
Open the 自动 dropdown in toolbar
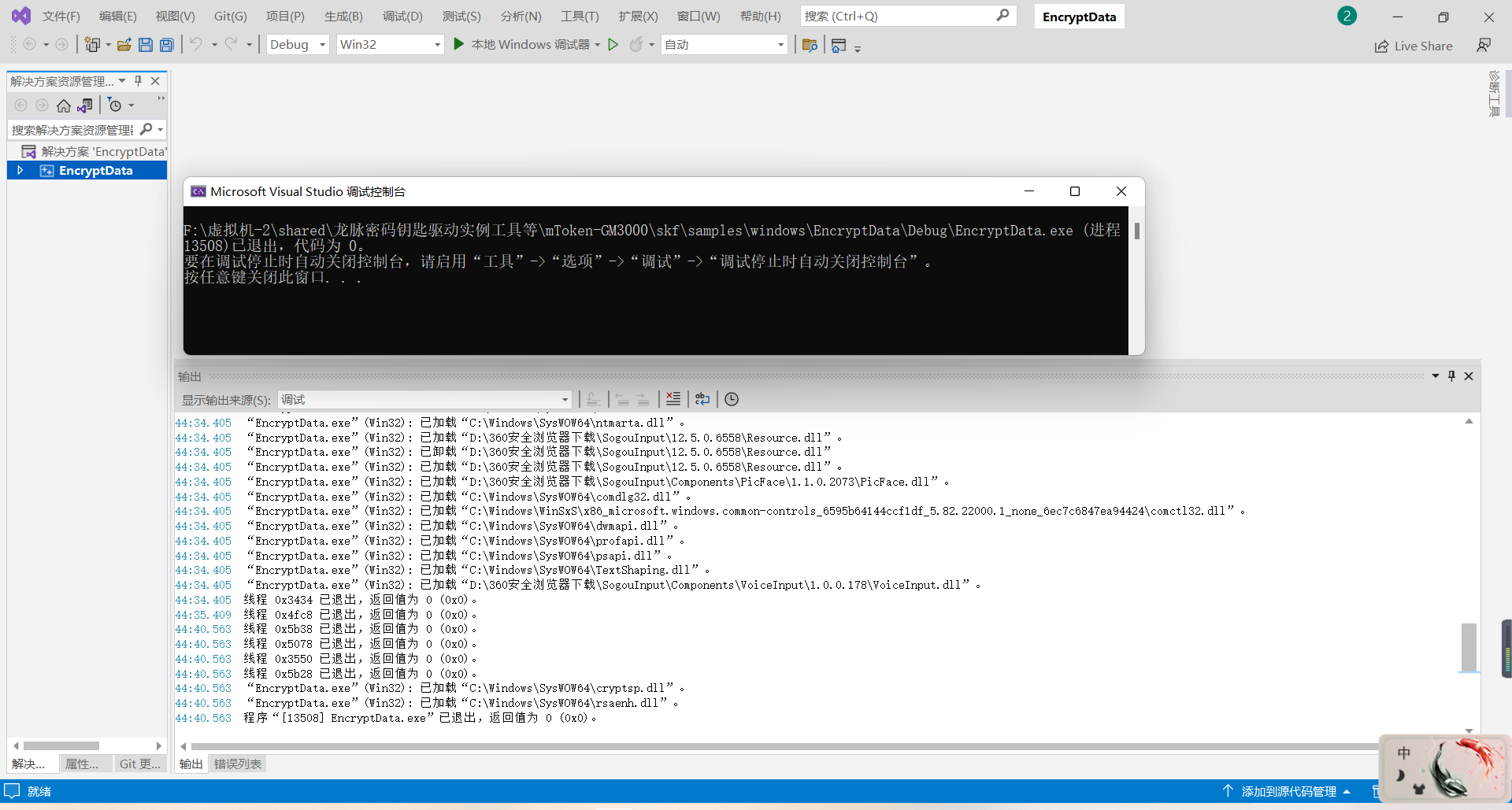point(724,45)
